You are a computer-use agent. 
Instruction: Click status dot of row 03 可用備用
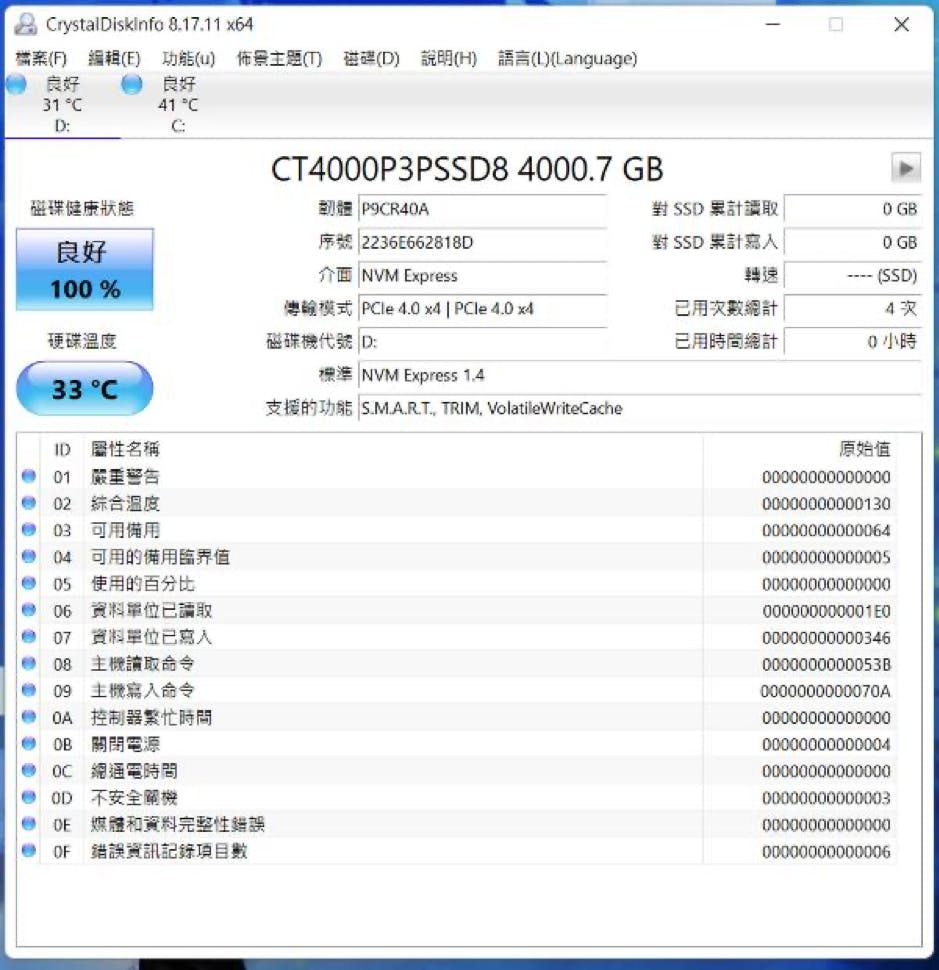click(x=28, y=529)
